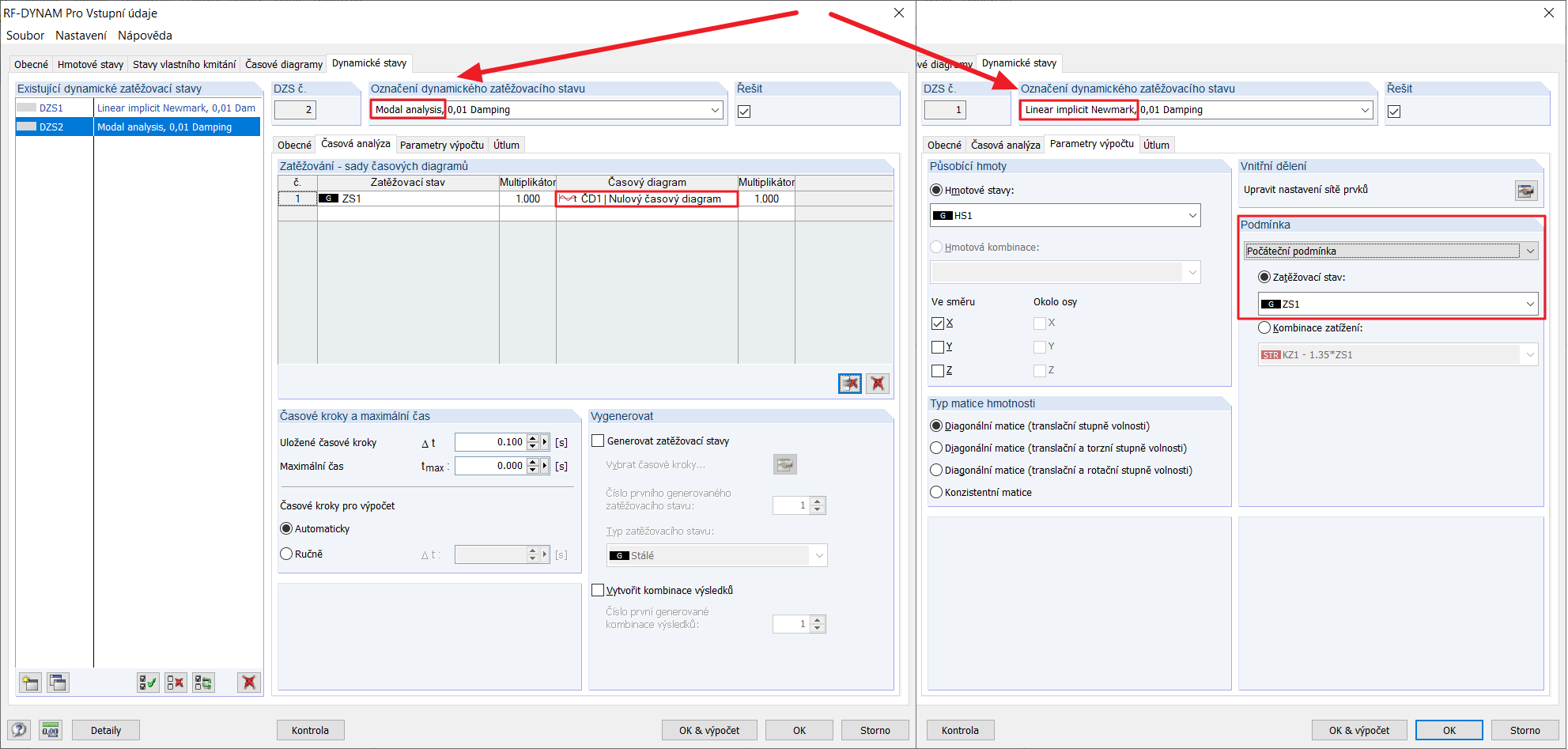
Task: Open Útlum tab in the left dialog
Action: [506, 145]
